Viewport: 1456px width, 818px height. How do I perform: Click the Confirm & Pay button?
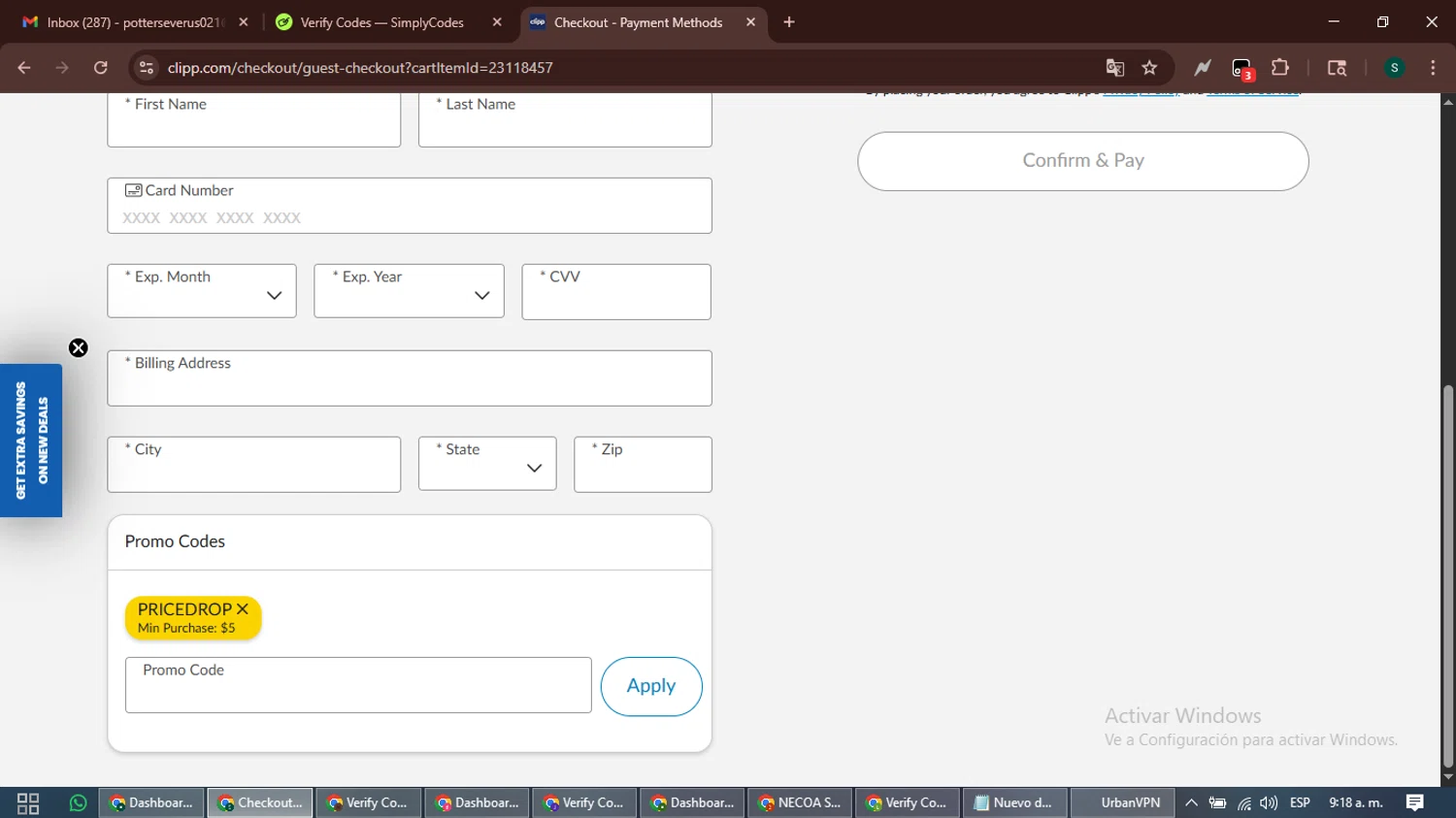pyautogui.click(x=1083, y=161)
